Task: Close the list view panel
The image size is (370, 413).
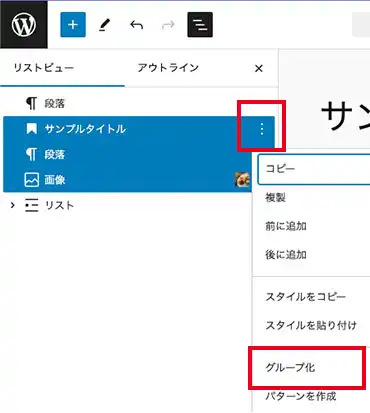Action: tap(259, 68)
